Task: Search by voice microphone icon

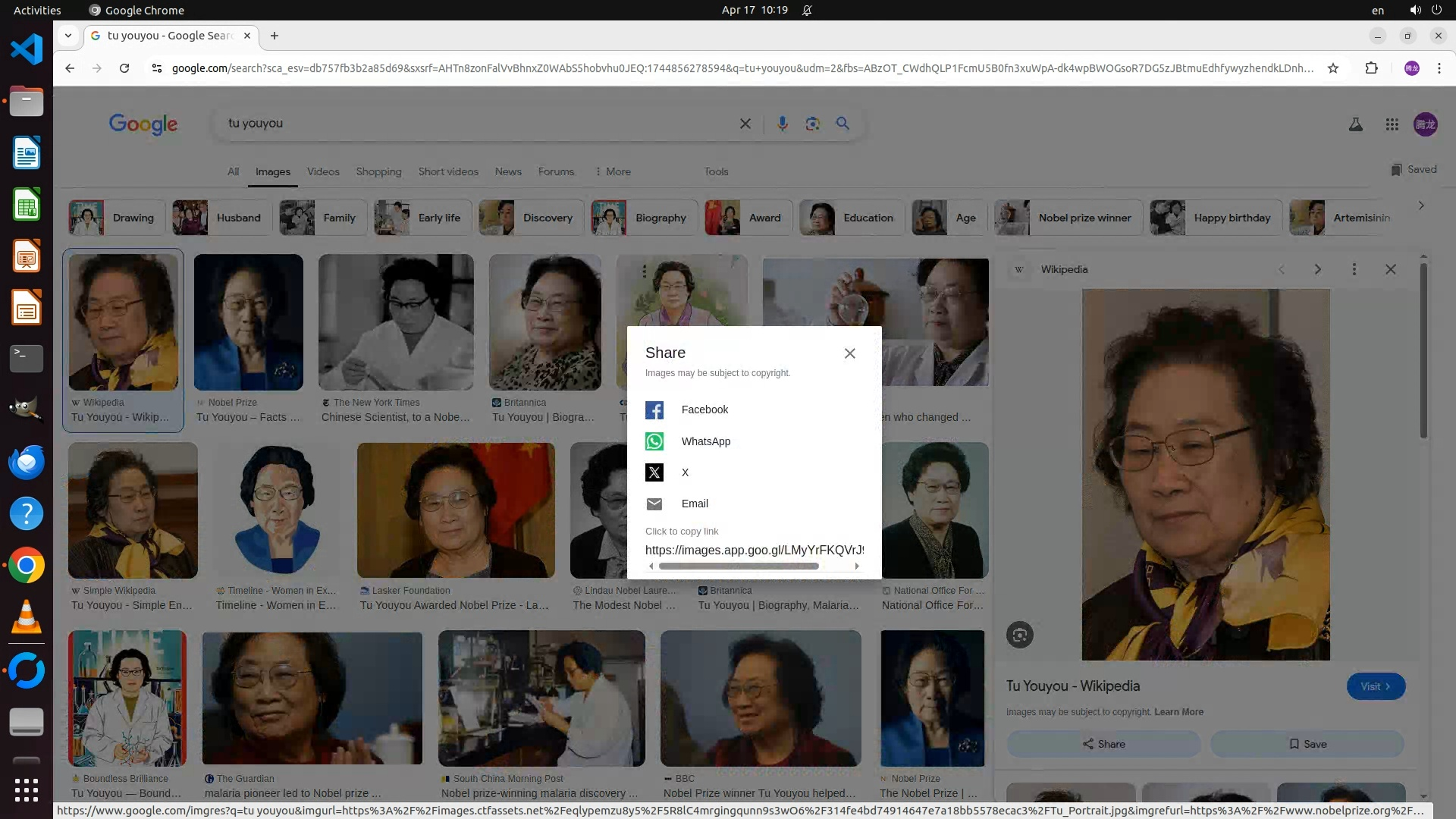Action: pyautogui.click(x=782, y=124)
